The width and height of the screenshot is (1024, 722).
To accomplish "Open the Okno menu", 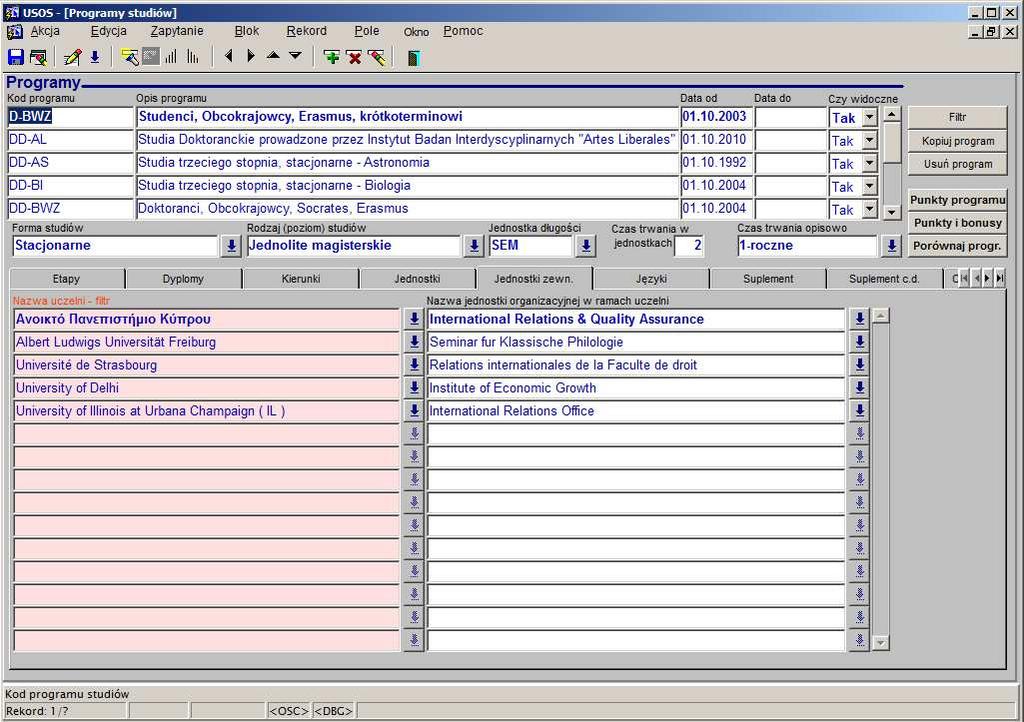I will pyautogui.click(x=416, y=31).
